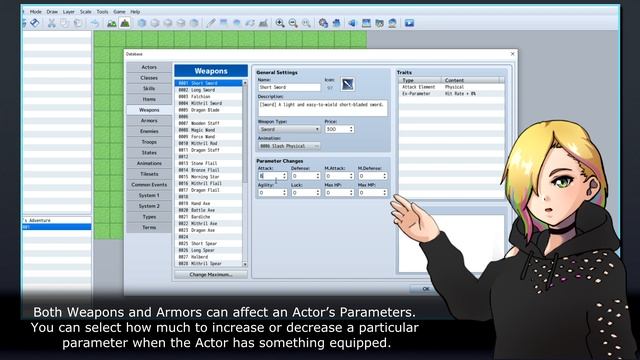
Task: Switch to Event editing mode icon
Action: click(125, 23)
